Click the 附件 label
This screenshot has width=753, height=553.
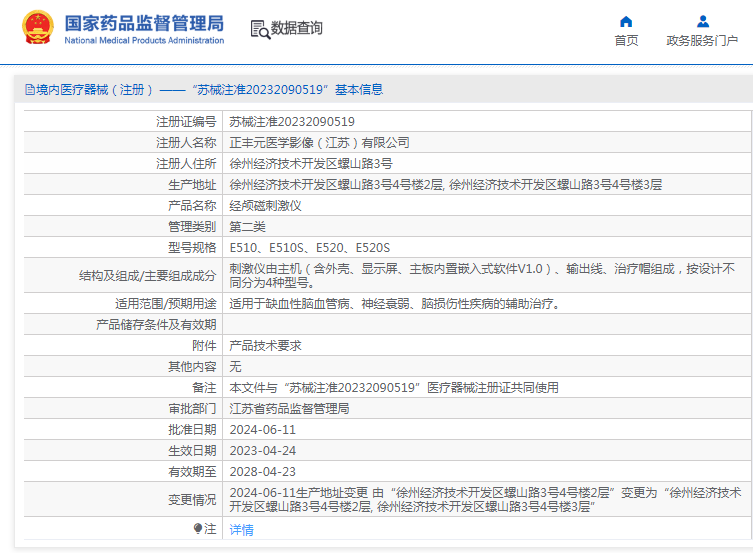click(x=205, y=346)
